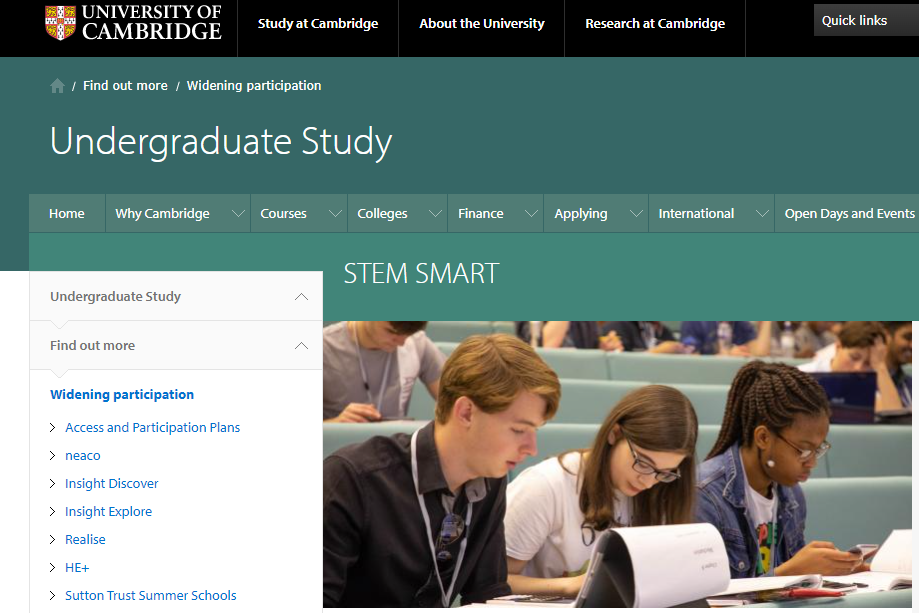Expand the Why Cambridge dropdown chevron

click(238, 214)
